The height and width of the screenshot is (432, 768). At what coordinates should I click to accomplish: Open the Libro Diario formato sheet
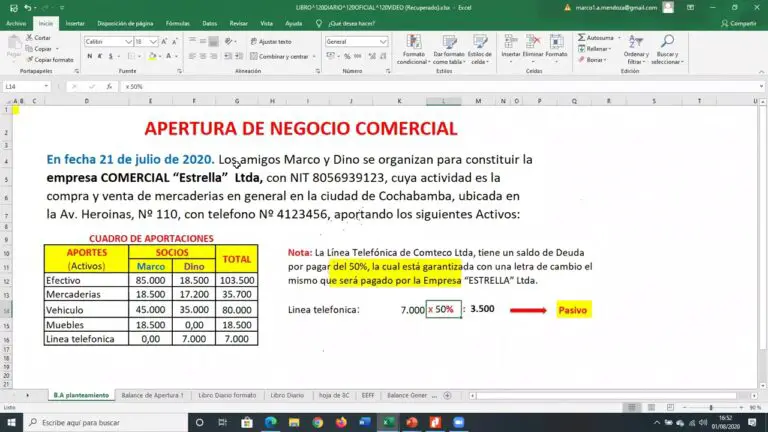click(227, 395)
